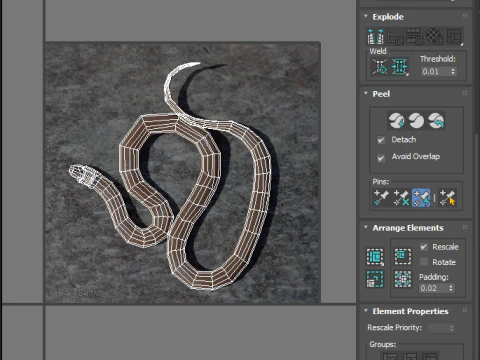Click the Rescale Priority: label
Image resolution: width=480 pixels, height=360 pixels.
coord(395,328)
